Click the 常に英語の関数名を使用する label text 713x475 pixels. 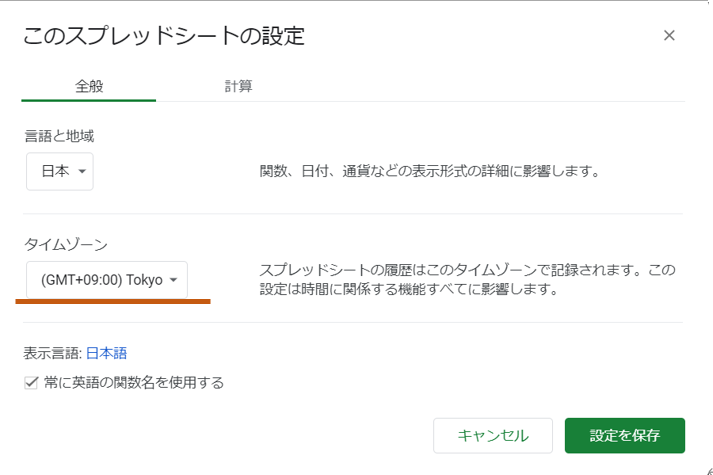[x=133, y=382]
